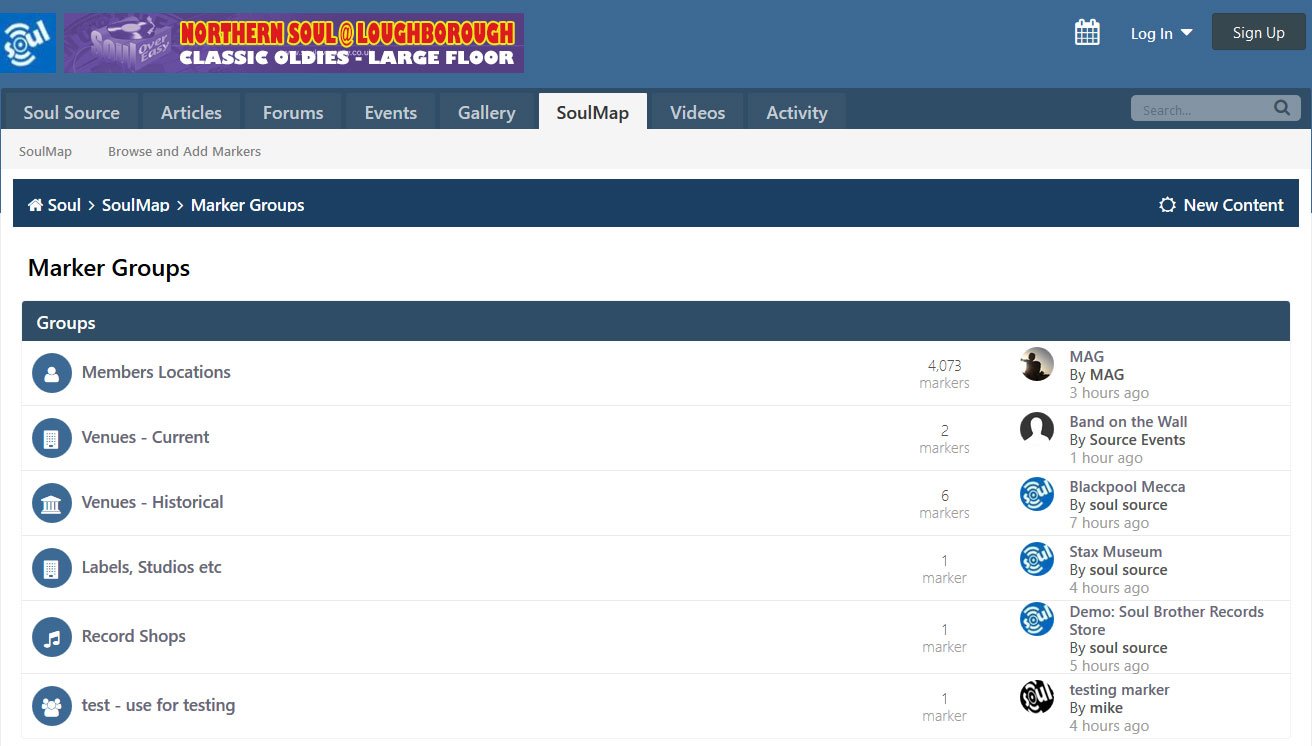Click the Record Shops music note icon

click(52, 637)
